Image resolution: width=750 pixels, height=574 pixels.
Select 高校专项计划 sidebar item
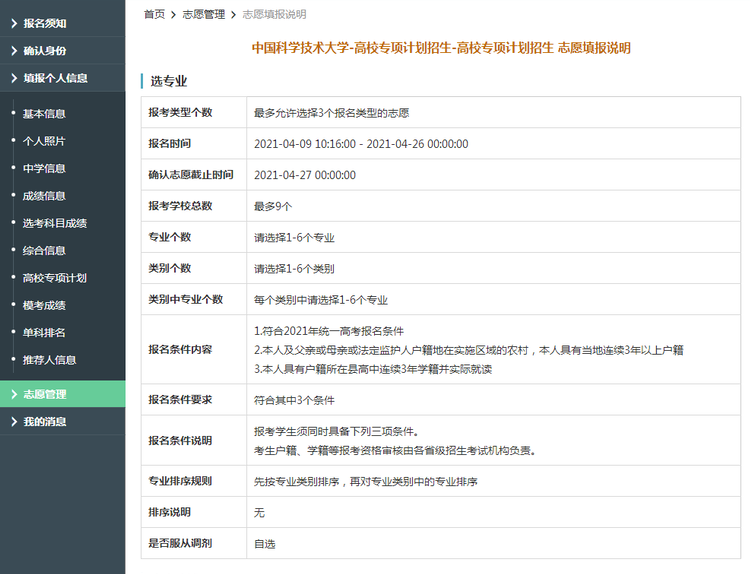[55, 278]
